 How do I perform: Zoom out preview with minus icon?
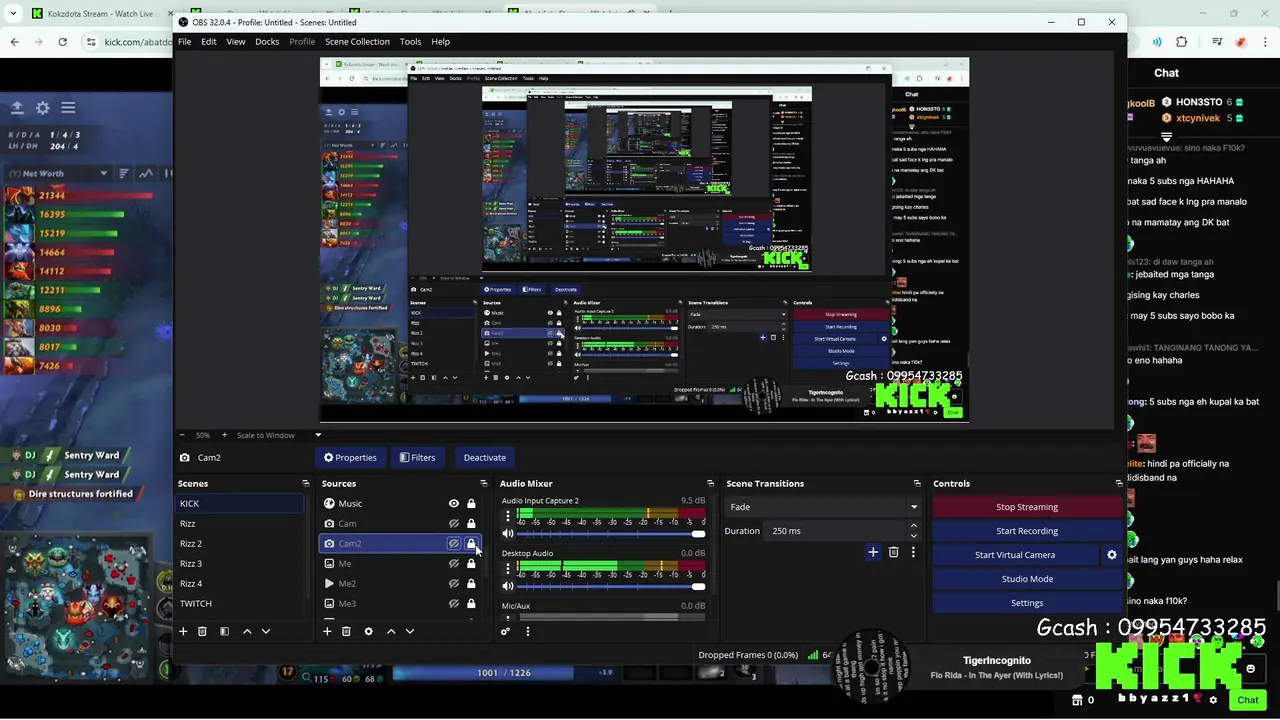tap(183, 435)
